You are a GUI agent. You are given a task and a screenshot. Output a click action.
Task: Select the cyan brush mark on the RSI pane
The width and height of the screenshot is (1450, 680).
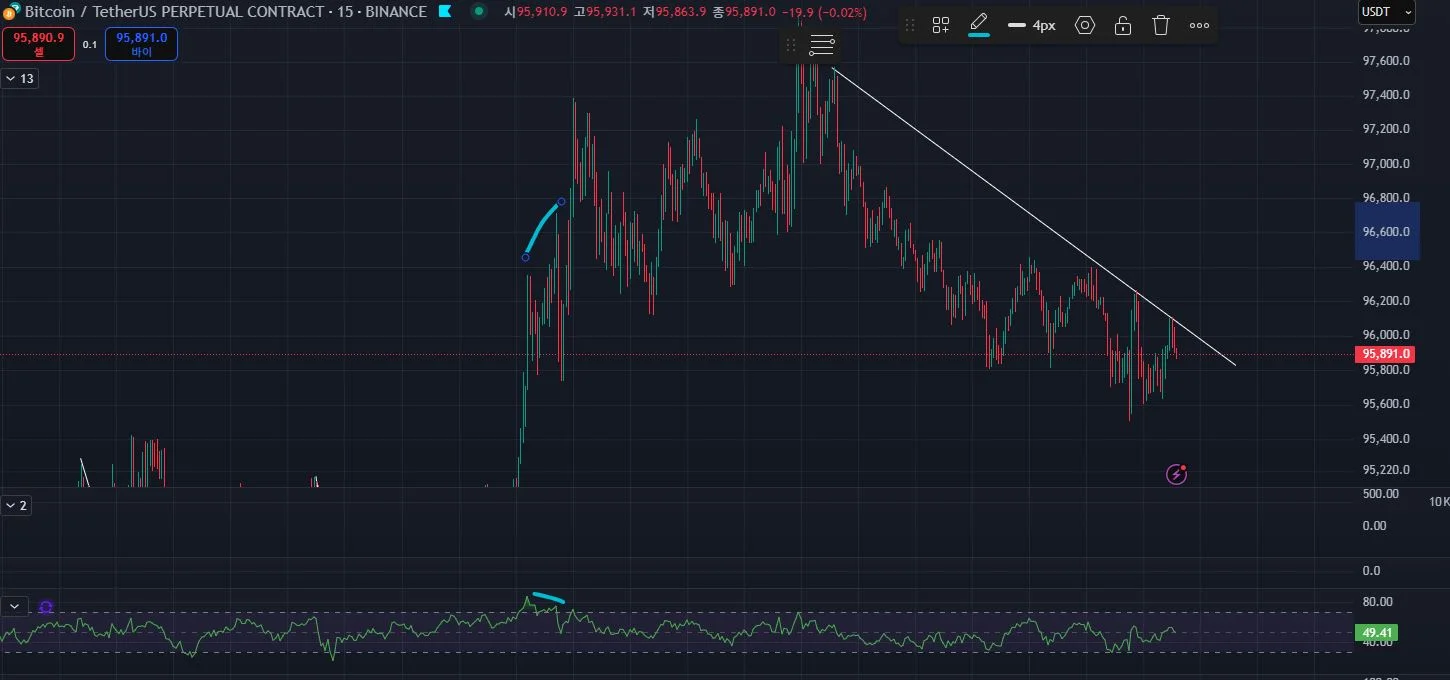pyautogui.click(x=548, y=598)
